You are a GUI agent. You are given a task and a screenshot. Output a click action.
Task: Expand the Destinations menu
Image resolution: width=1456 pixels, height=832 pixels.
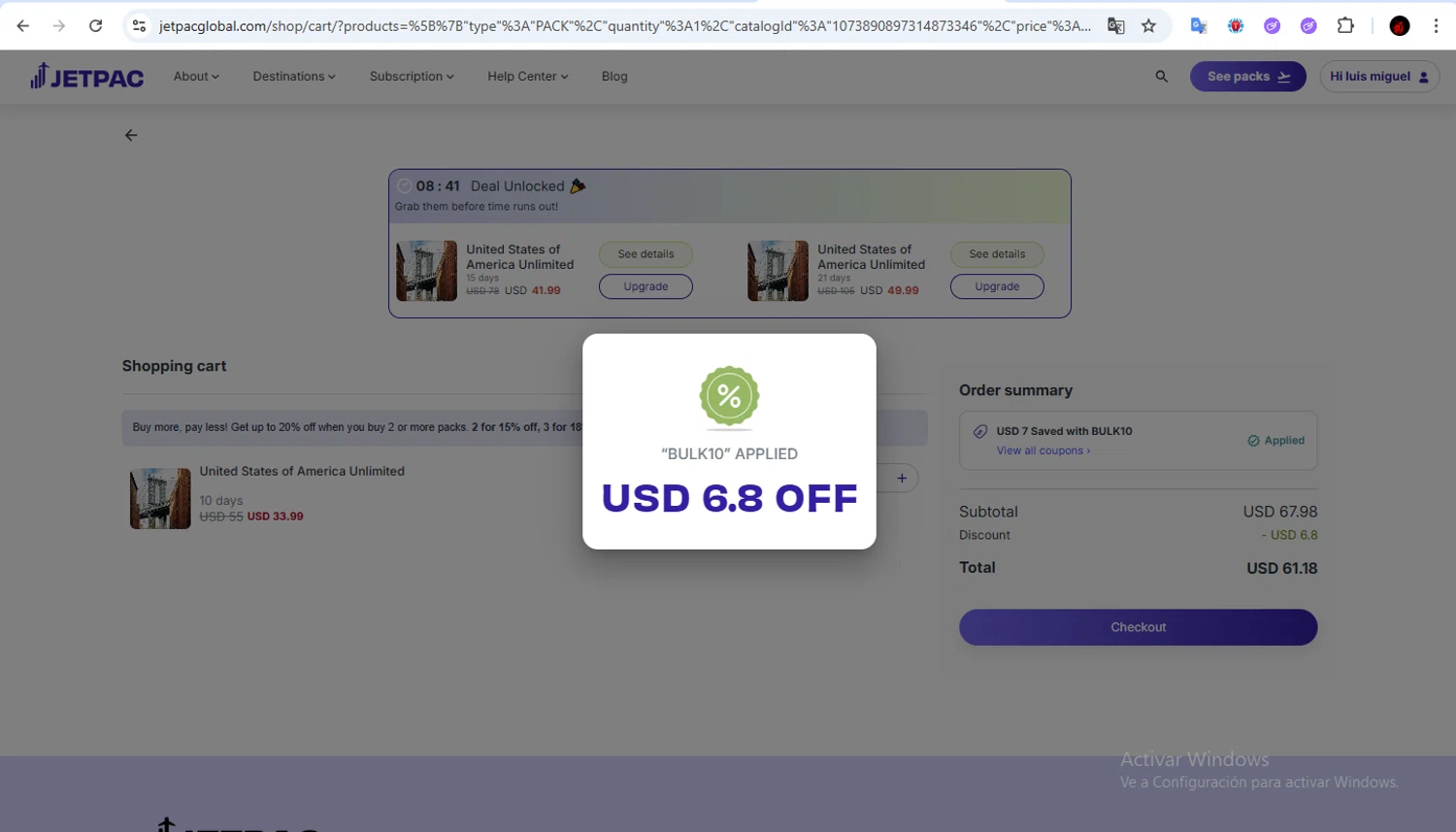tap(294, 76)
